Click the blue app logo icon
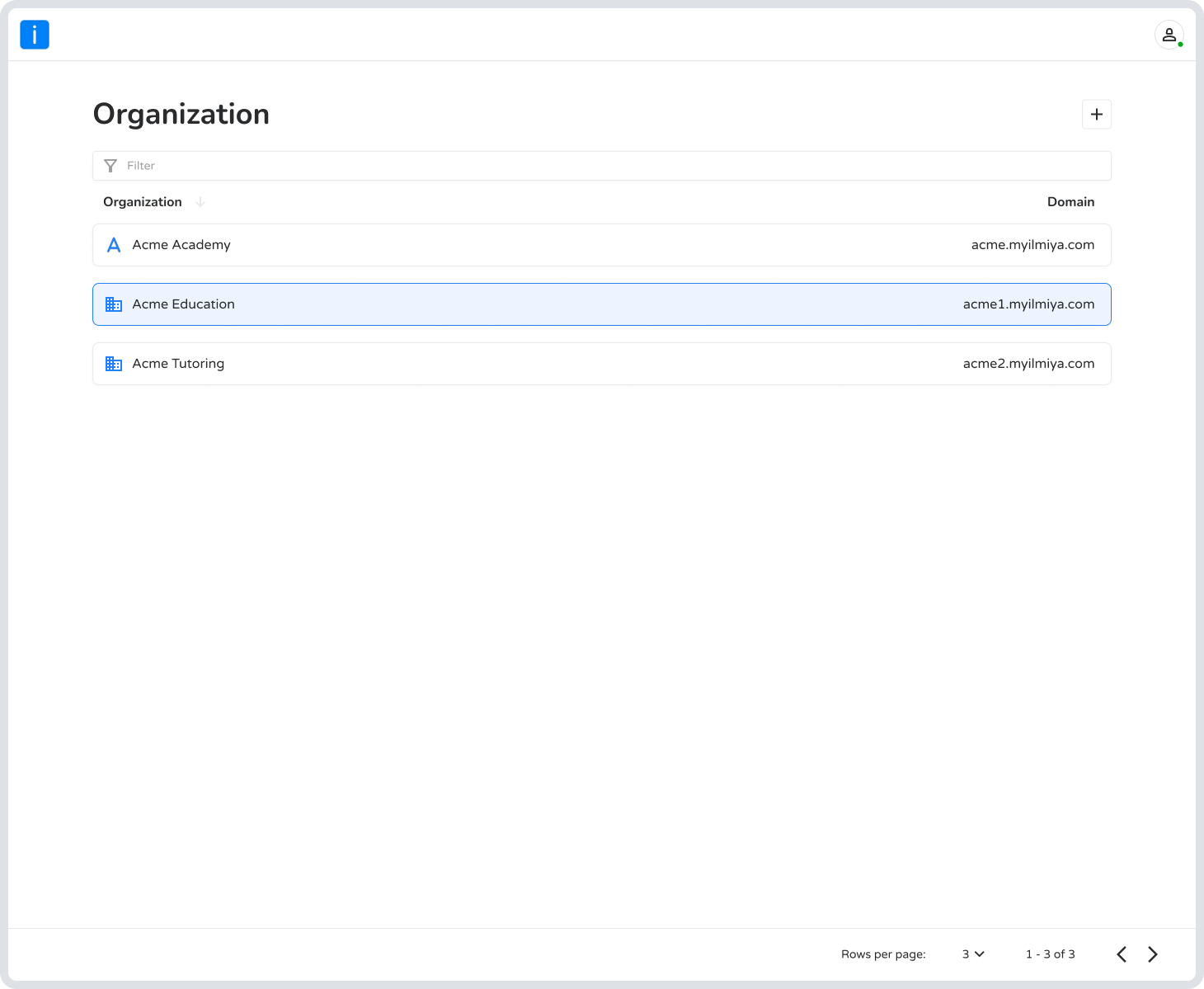 click(35, 35)
